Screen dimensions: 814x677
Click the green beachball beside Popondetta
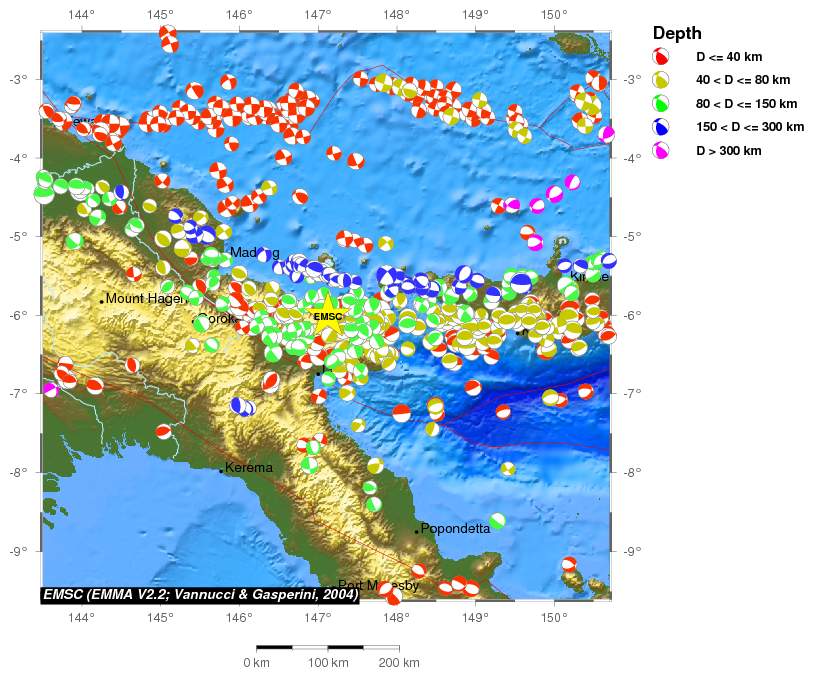coord(497,520)
